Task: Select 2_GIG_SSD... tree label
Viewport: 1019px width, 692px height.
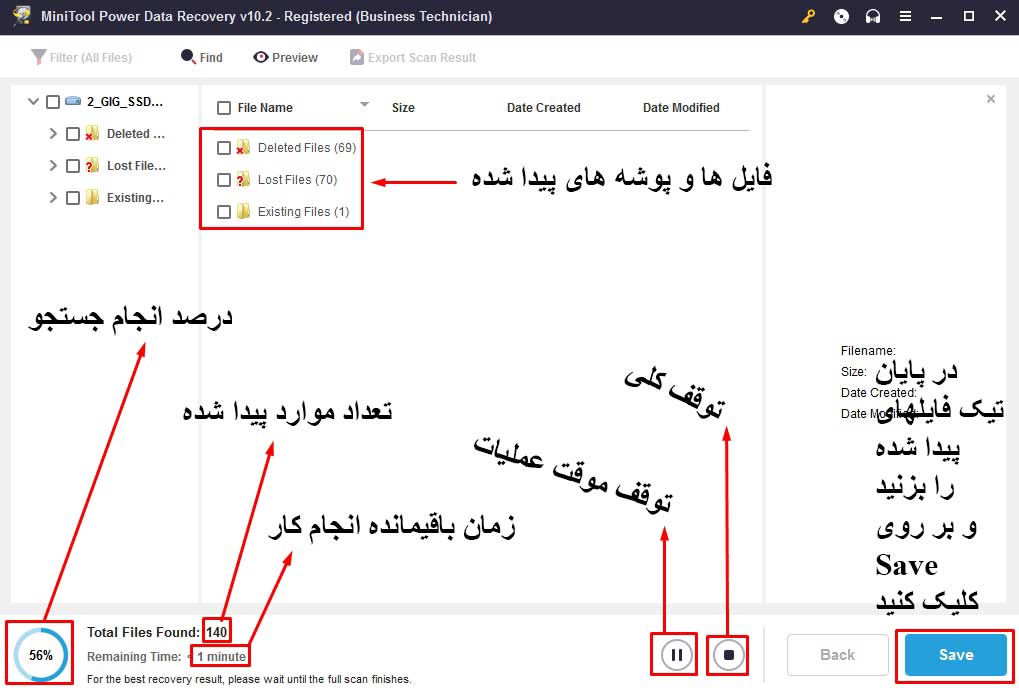Action: pos(125,101)
